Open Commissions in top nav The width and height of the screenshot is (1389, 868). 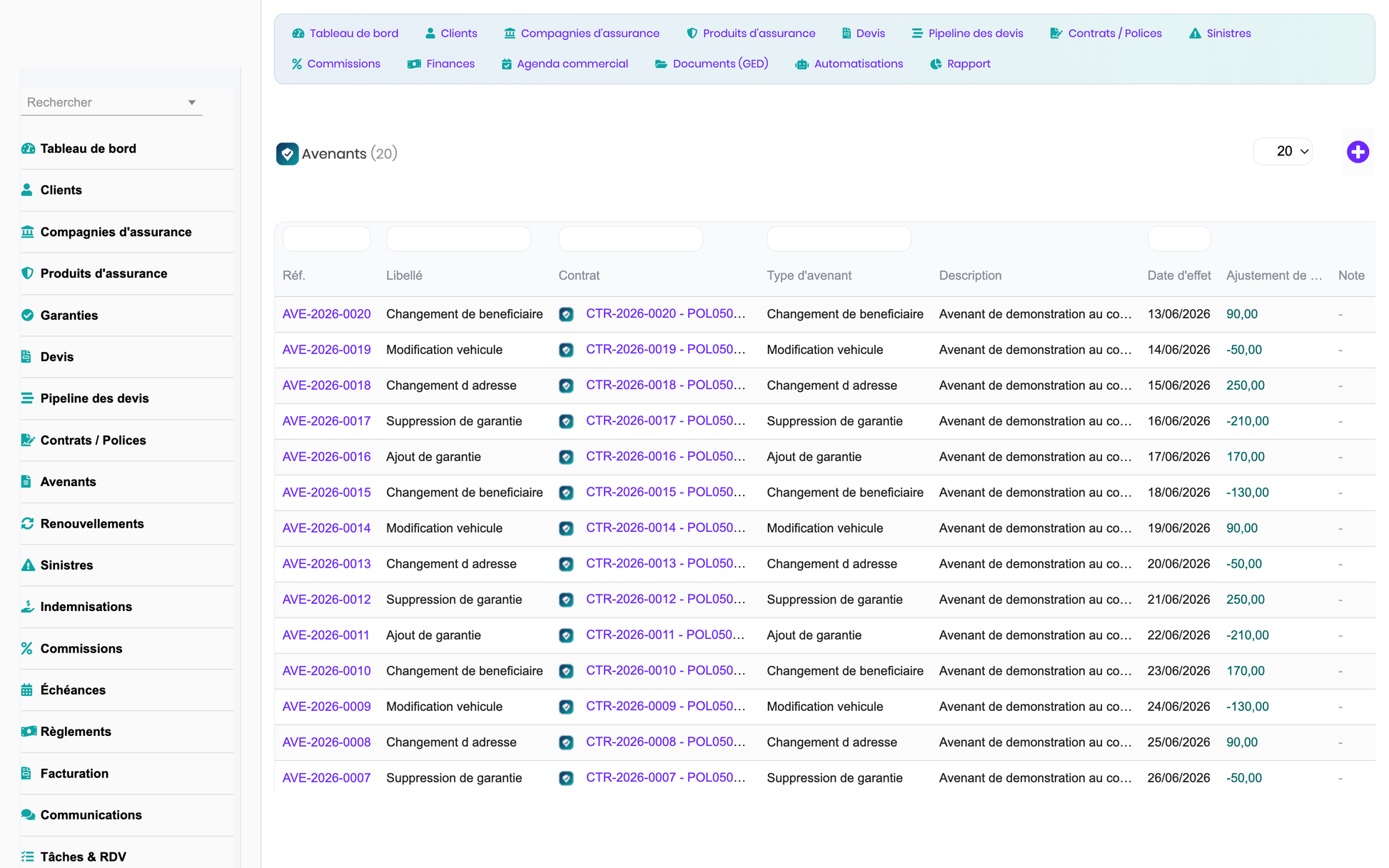335,64
